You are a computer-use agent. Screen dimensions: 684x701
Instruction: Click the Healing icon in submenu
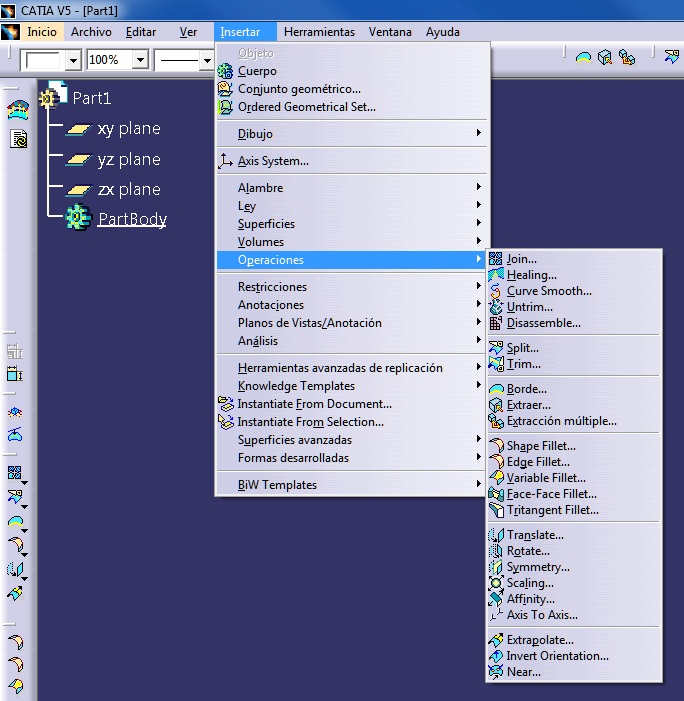495,275
